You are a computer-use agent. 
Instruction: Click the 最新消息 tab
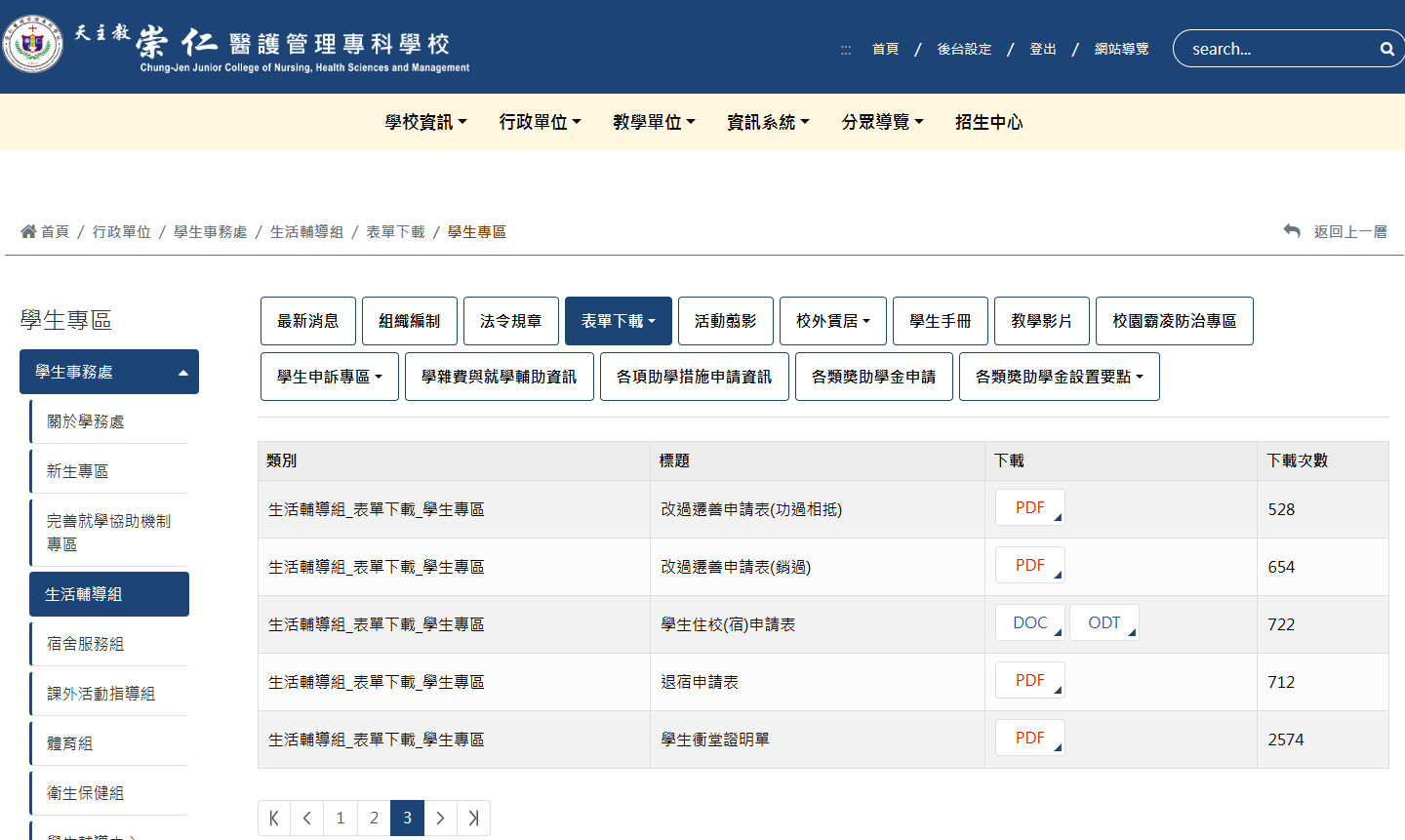307,320
